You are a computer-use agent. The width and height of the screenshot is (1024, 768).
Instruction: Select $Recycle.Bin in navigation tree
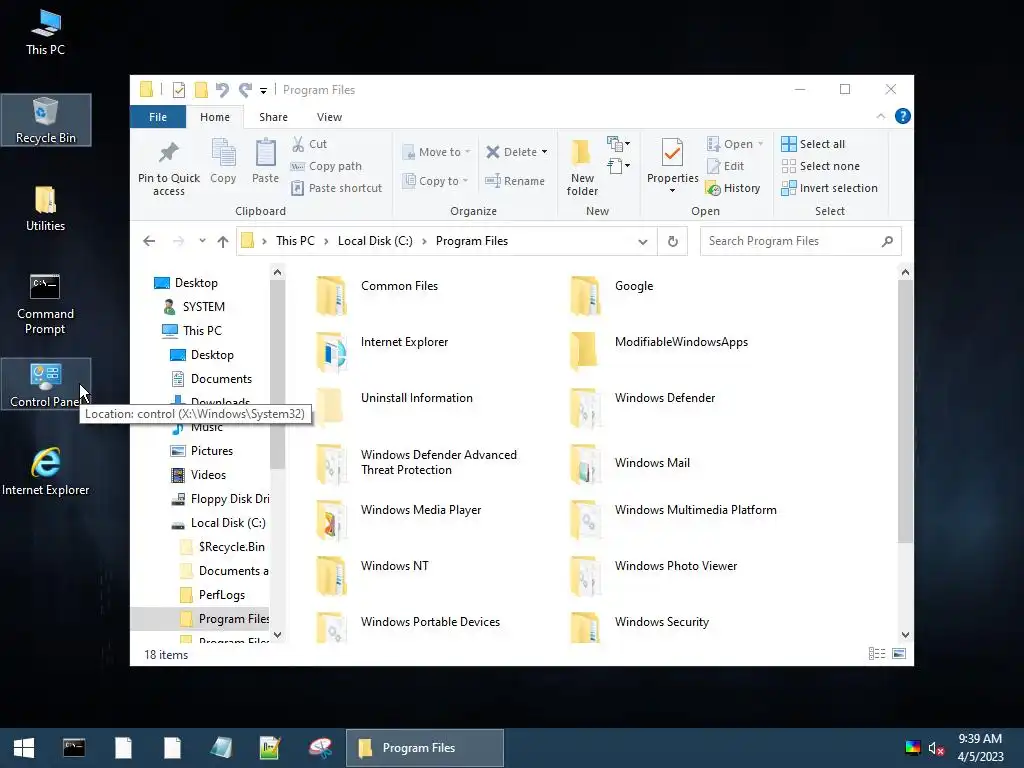(231, 547)
